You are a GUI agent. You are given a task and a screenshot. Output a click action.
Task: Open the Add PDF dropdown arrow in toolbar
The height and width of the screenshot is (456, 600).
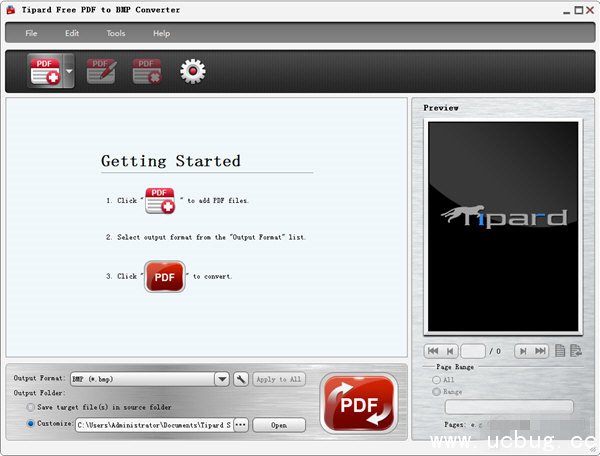click(69, 72)
